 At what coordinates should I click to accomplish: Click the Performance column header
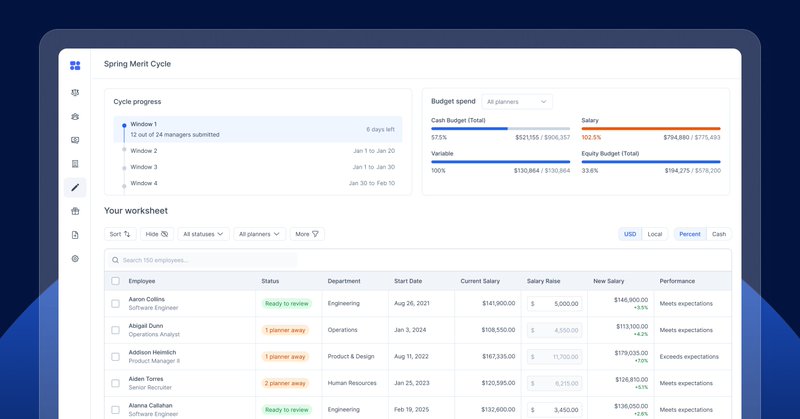click(677, 281)
